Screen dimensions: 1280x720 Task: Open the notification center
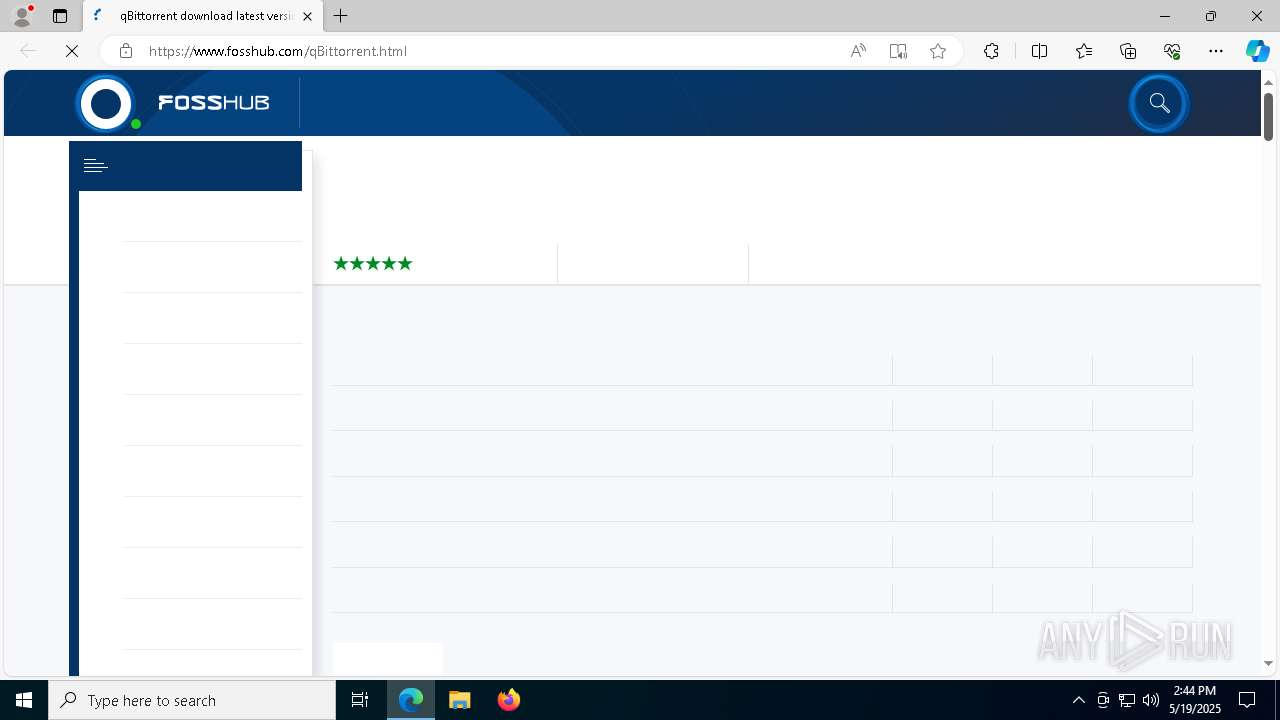pos(1247,700)
